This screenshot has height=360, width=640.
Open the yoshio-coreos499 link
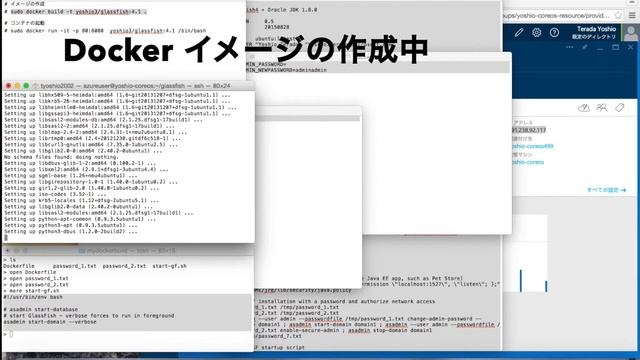pyautogui.click(x=532, y=146)
